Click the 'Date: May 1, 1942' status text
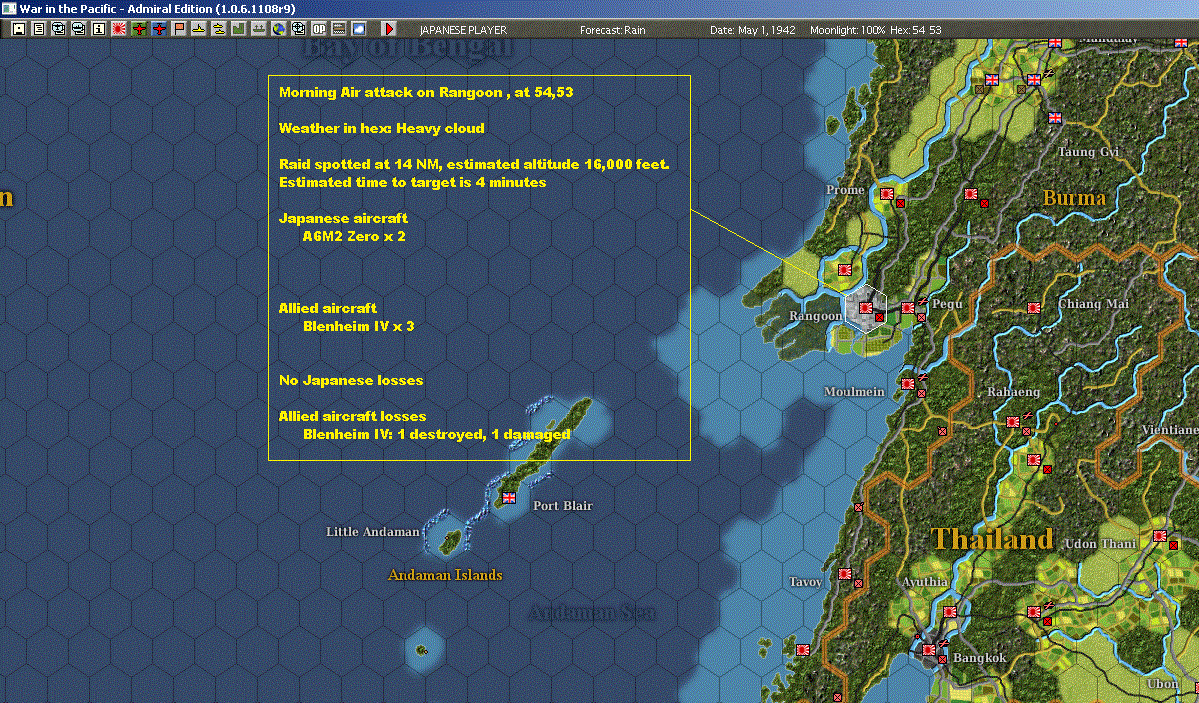This screenshot has height=703, width=1199. (x=752, y=30)
